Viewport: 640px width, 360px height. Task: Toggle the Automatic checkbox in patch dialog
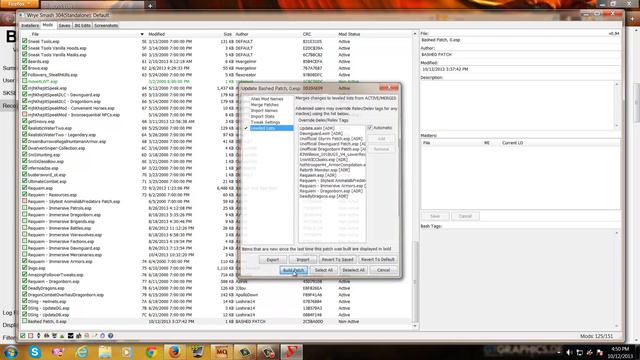[370, 128]
